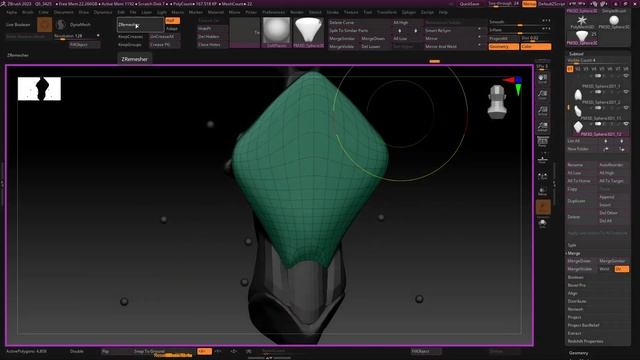
Task: Click curved down arrow beside New Folder
Action: 622,149
